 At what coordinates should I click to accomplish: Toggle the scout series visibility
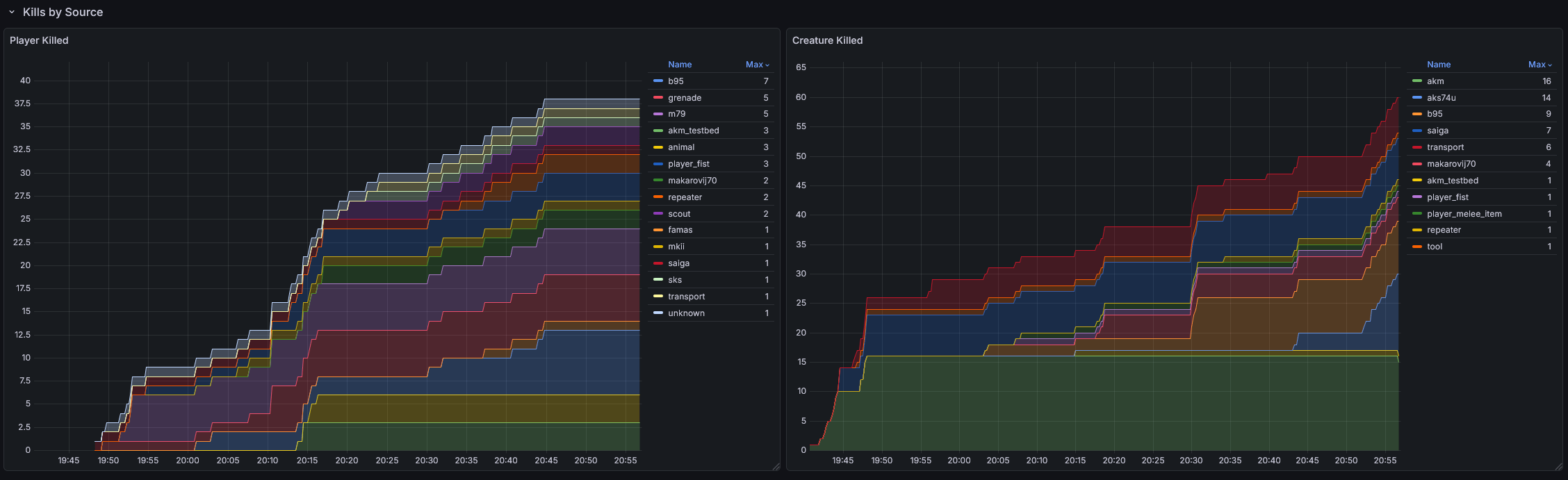[x=679, y=214]
